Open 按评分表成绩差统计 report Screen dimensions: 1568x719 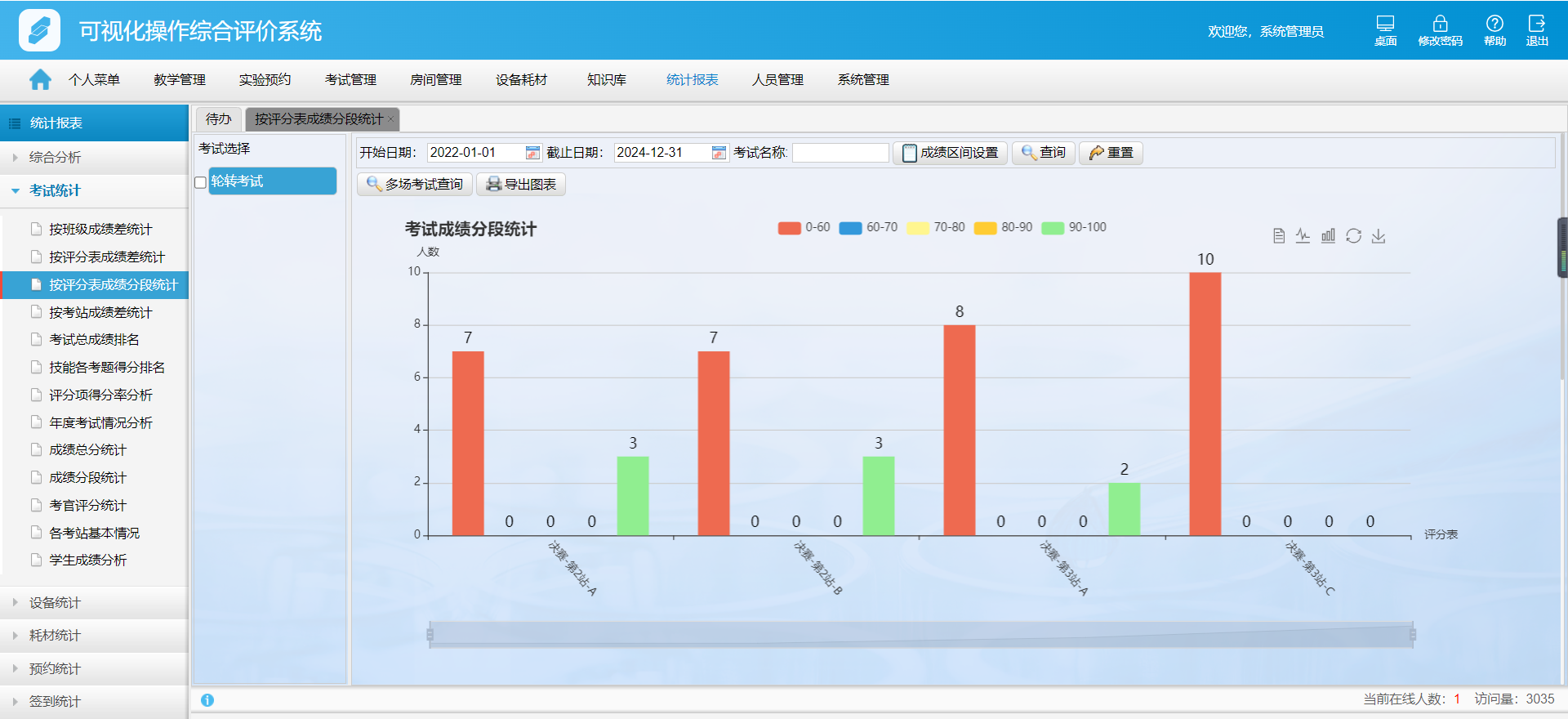[107, 257]
